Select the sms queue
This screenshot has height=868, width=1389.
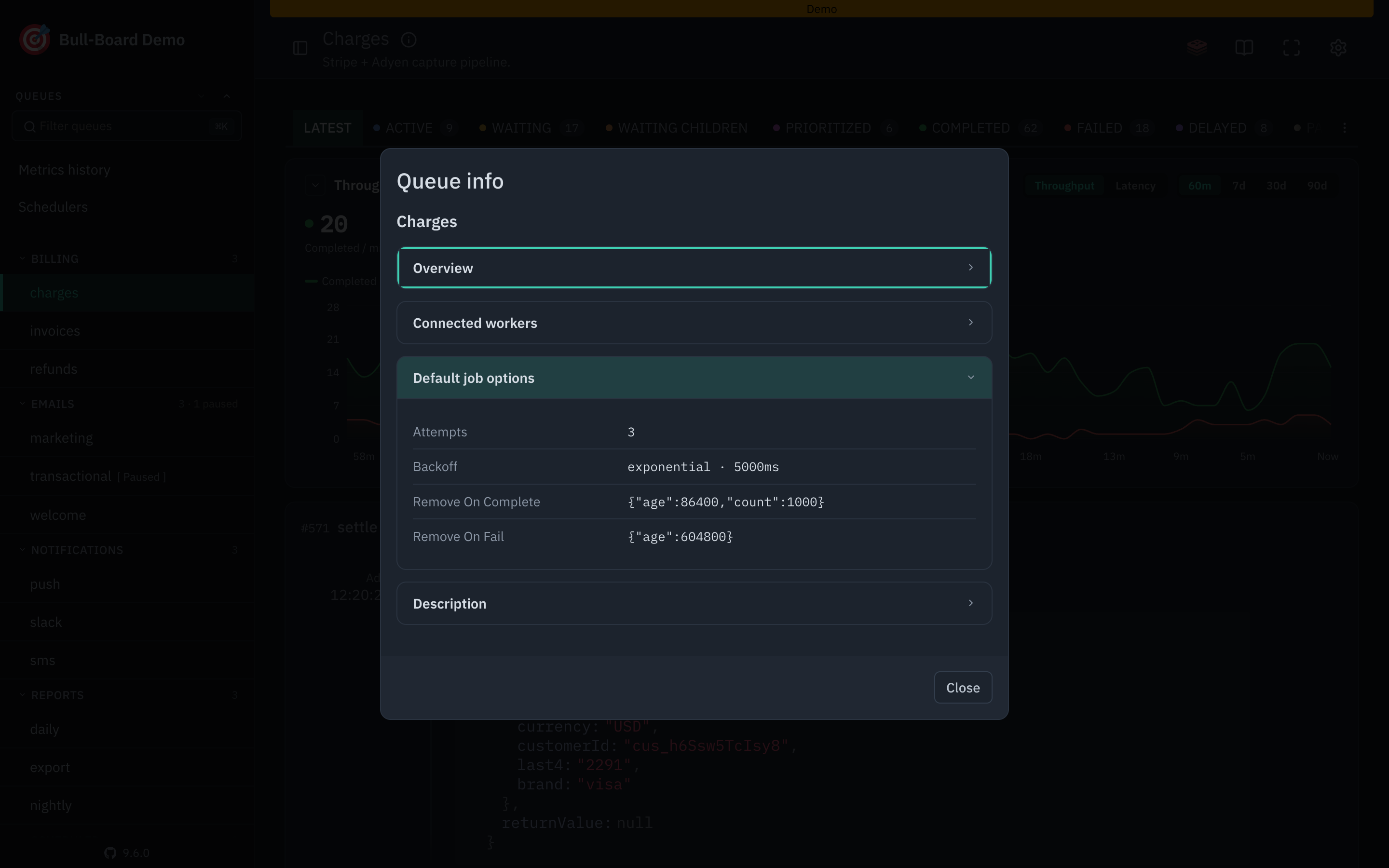(127, 660)
